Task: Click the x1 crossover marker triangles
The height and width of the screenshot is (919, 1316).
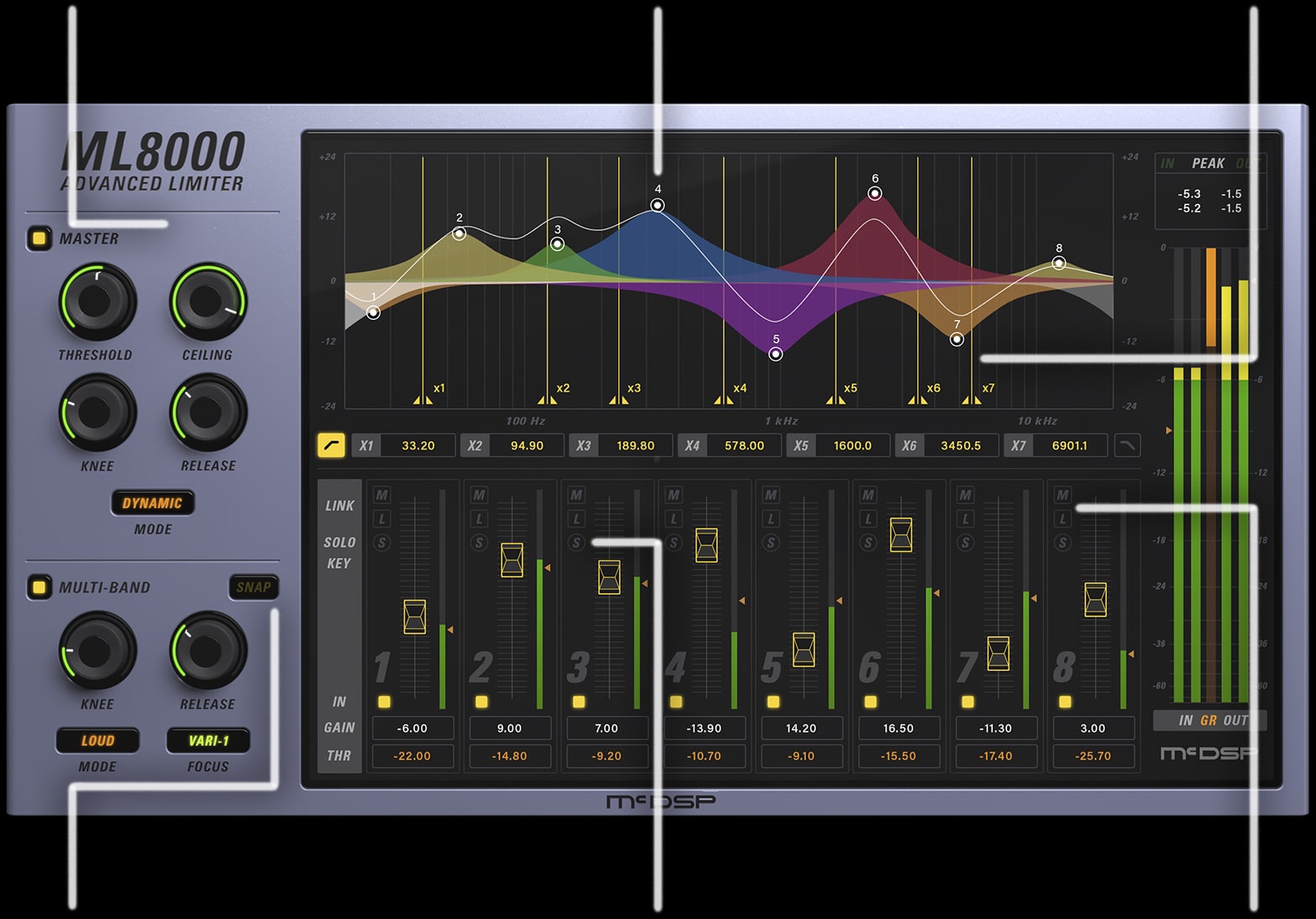Action: click(422, 401)
